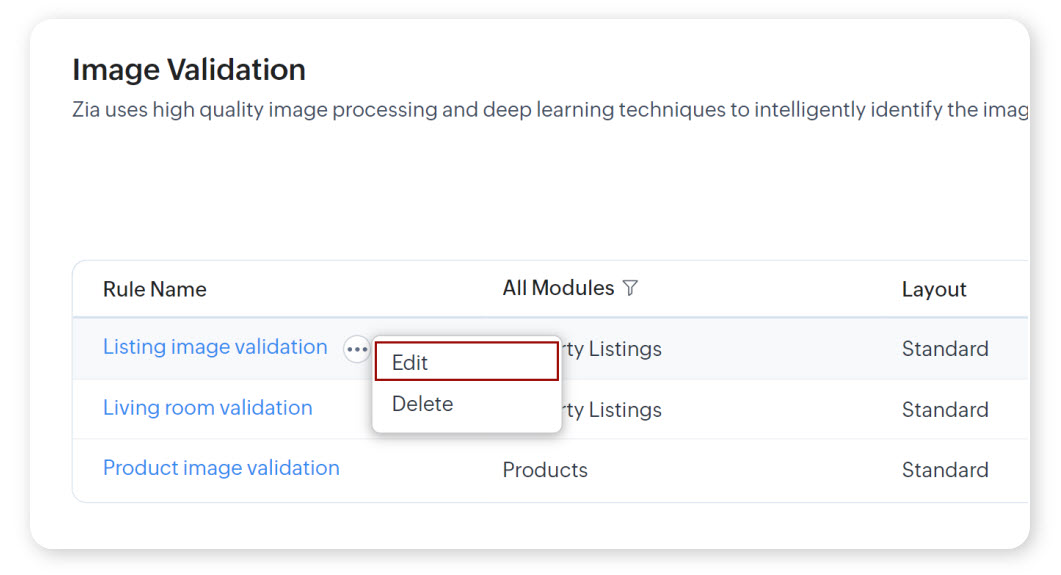This screenshot has width=1061, height=575.
Task: Open the three-dots menu beside Listing image validation
Action: pyautogui.click(x=356, y=349)
